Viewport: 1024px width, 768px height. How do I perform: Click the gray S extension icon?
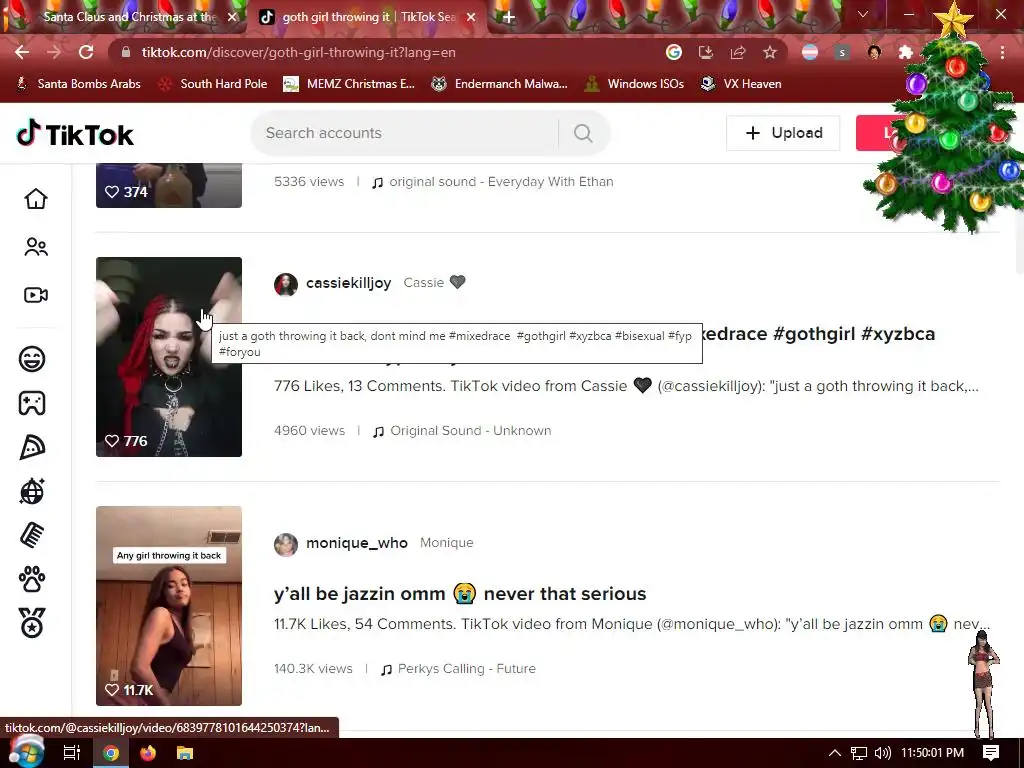(842, 52)
